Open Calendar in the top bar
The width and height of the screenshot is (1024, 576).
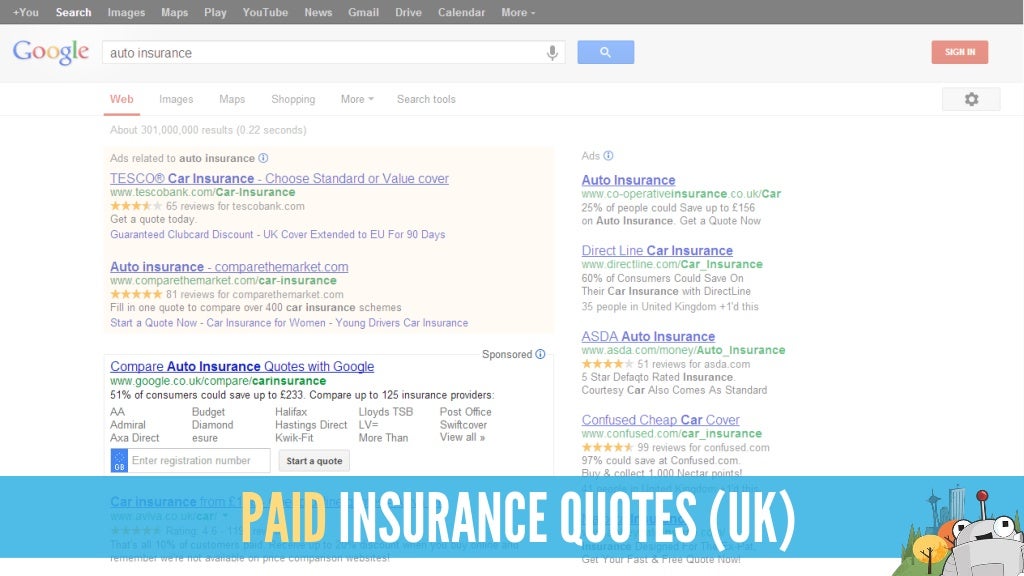pyautogui.click(x=461, y=12)
